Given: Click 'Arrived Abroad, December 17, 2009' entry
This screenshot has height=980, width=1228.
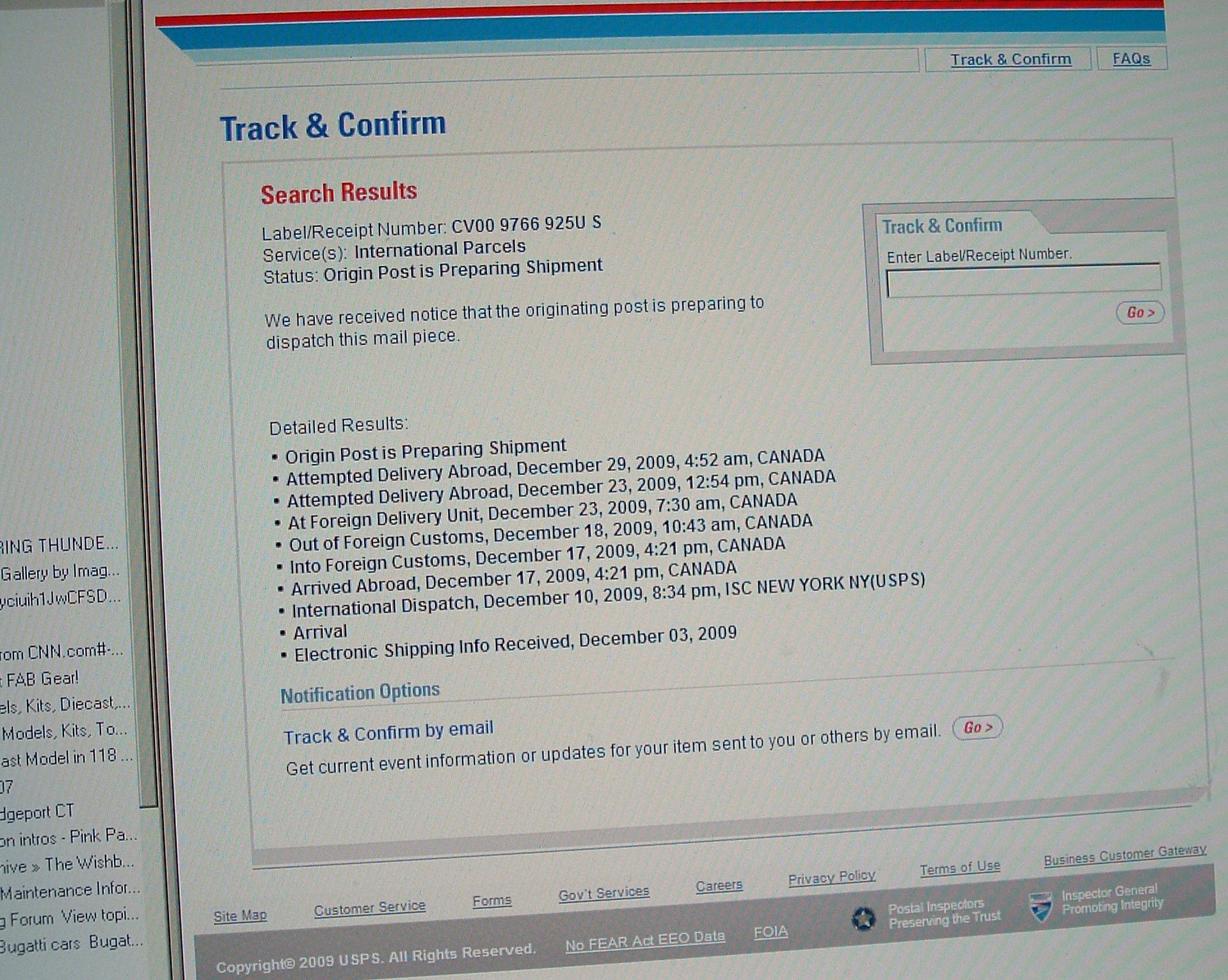Looking at the screenshot, I should (x=514, y=579).
